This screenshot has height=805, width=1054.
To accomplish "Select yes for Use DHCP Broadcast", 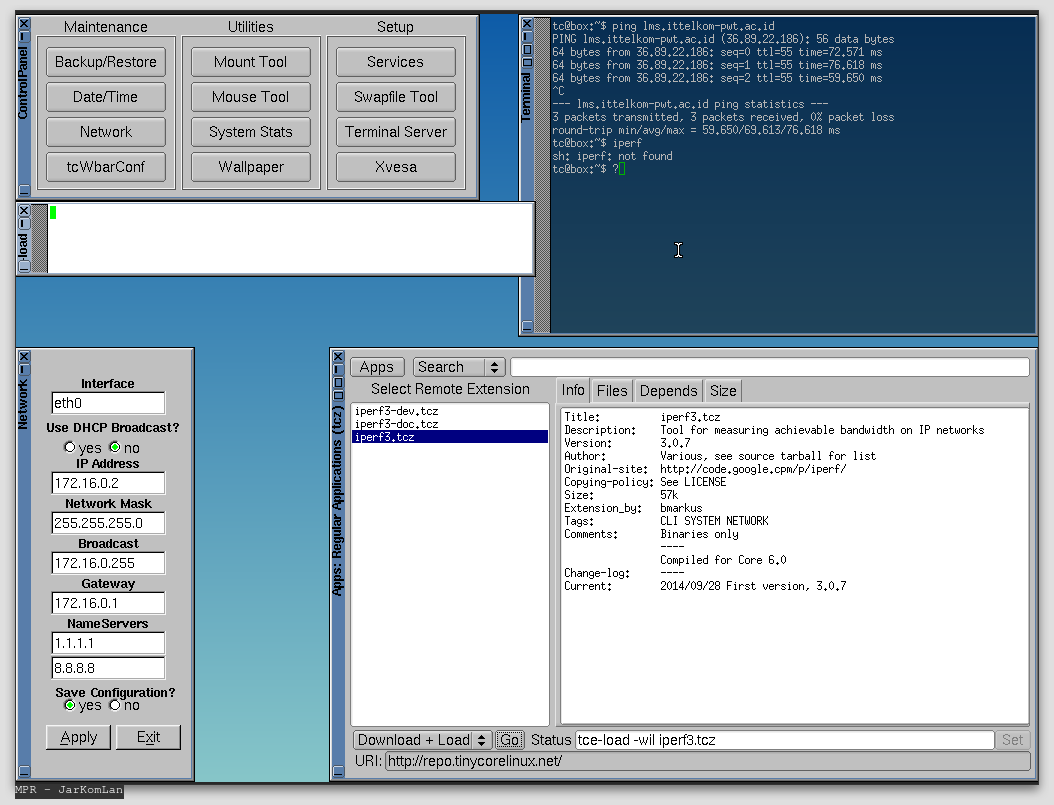I will [69, 447].
